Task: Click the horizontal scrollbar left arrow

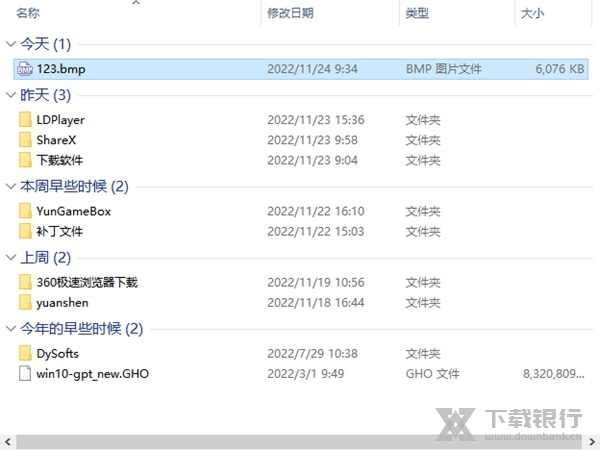Action: 8,442
